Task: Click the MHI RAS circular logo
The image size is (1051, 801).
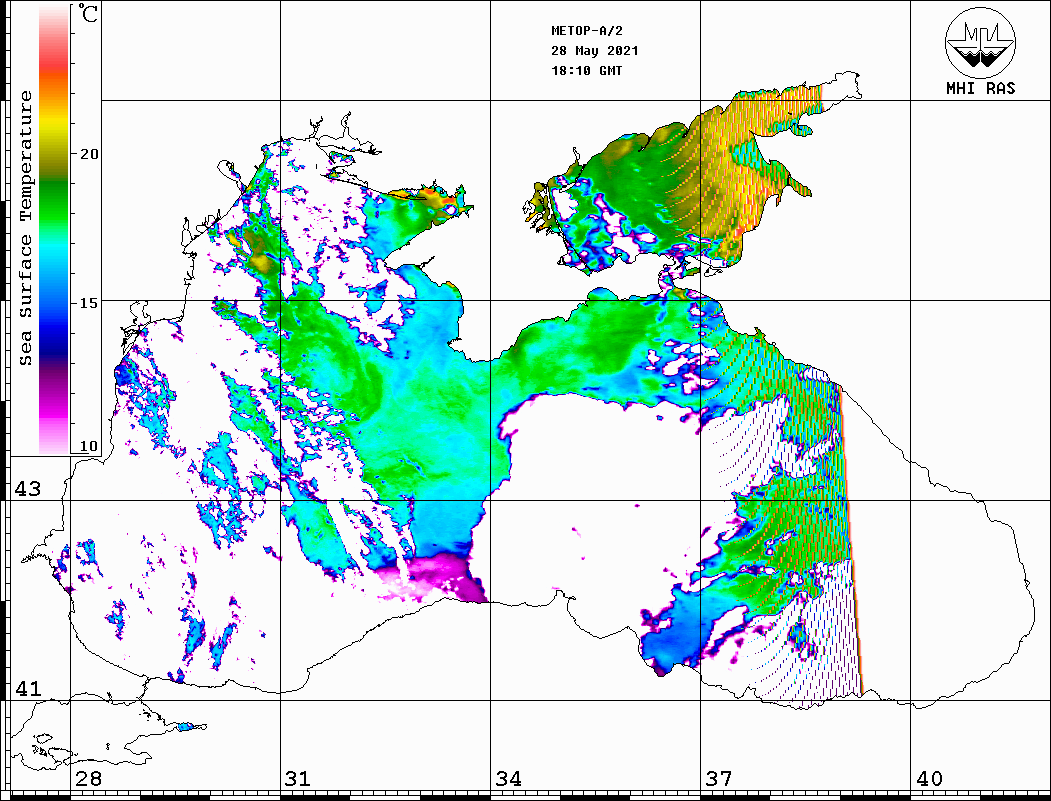Action: [981, 42]
